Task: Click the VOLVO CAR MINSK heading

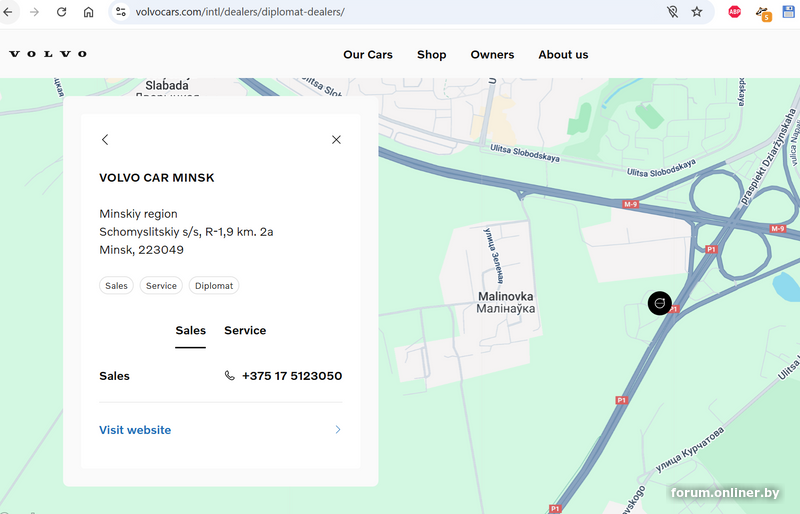Action: click(x=157, y=178)
